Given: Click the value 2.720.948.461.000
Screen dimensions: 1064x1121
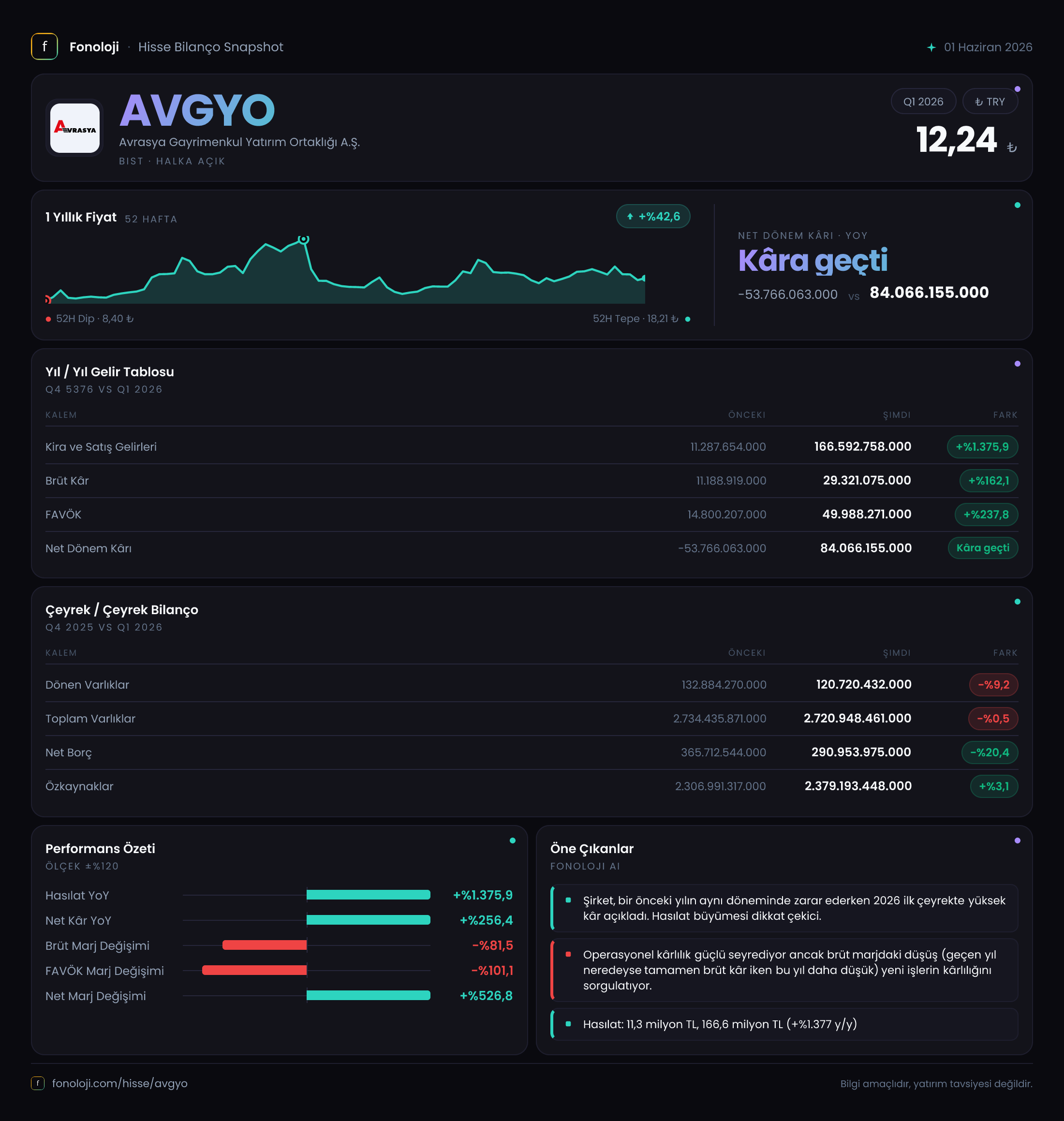Looking at the screenshot, I should [x=857, y=719].
